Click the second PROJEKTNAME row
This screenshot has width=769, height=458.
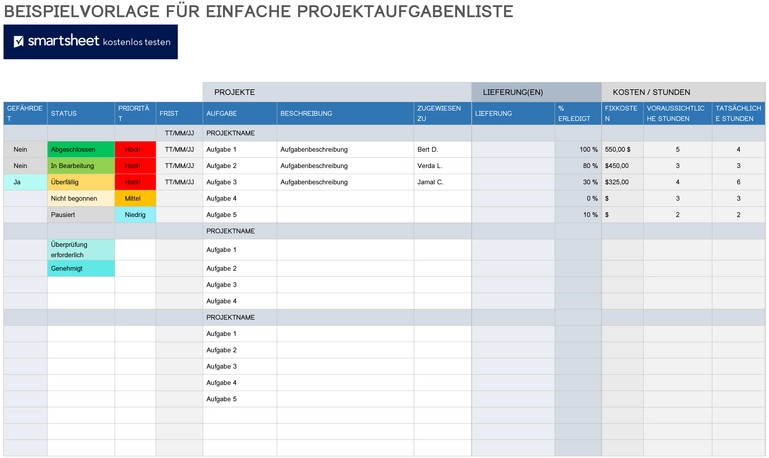point(384,231)
